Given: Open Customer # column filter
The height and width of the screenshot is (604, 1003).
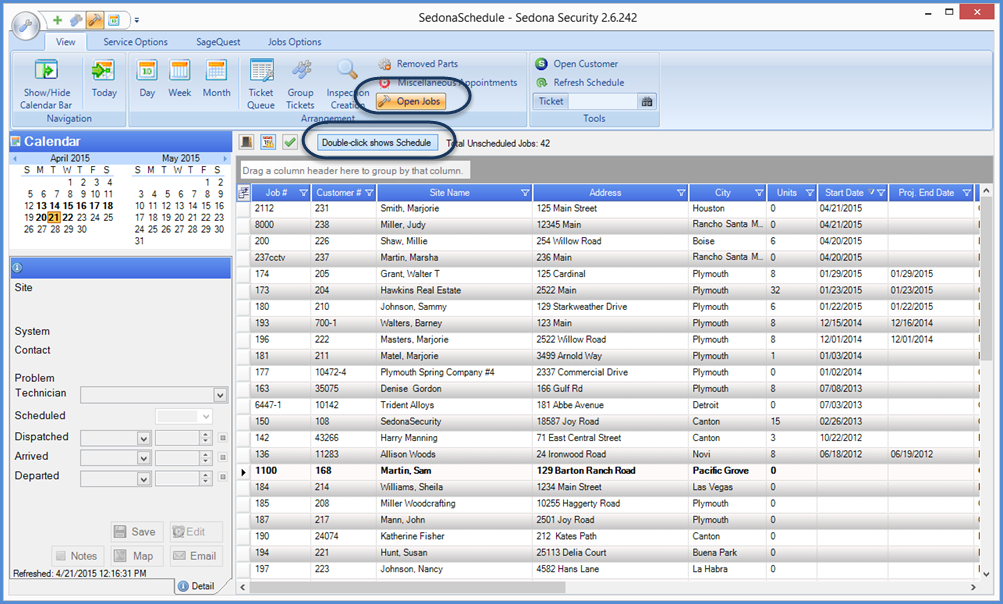Looking at the screenshot, I should coord(369,193).
